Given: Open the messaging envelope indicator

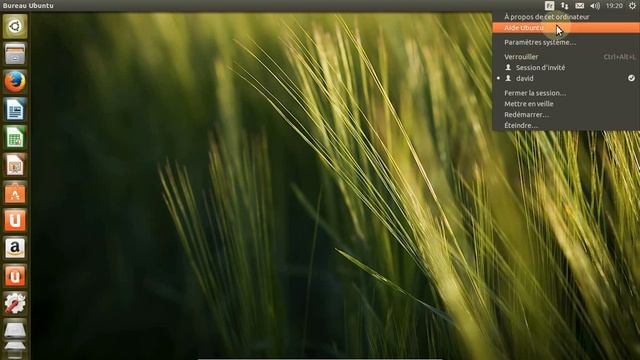Looking at the screenshot, I should (x=580, y=6).
